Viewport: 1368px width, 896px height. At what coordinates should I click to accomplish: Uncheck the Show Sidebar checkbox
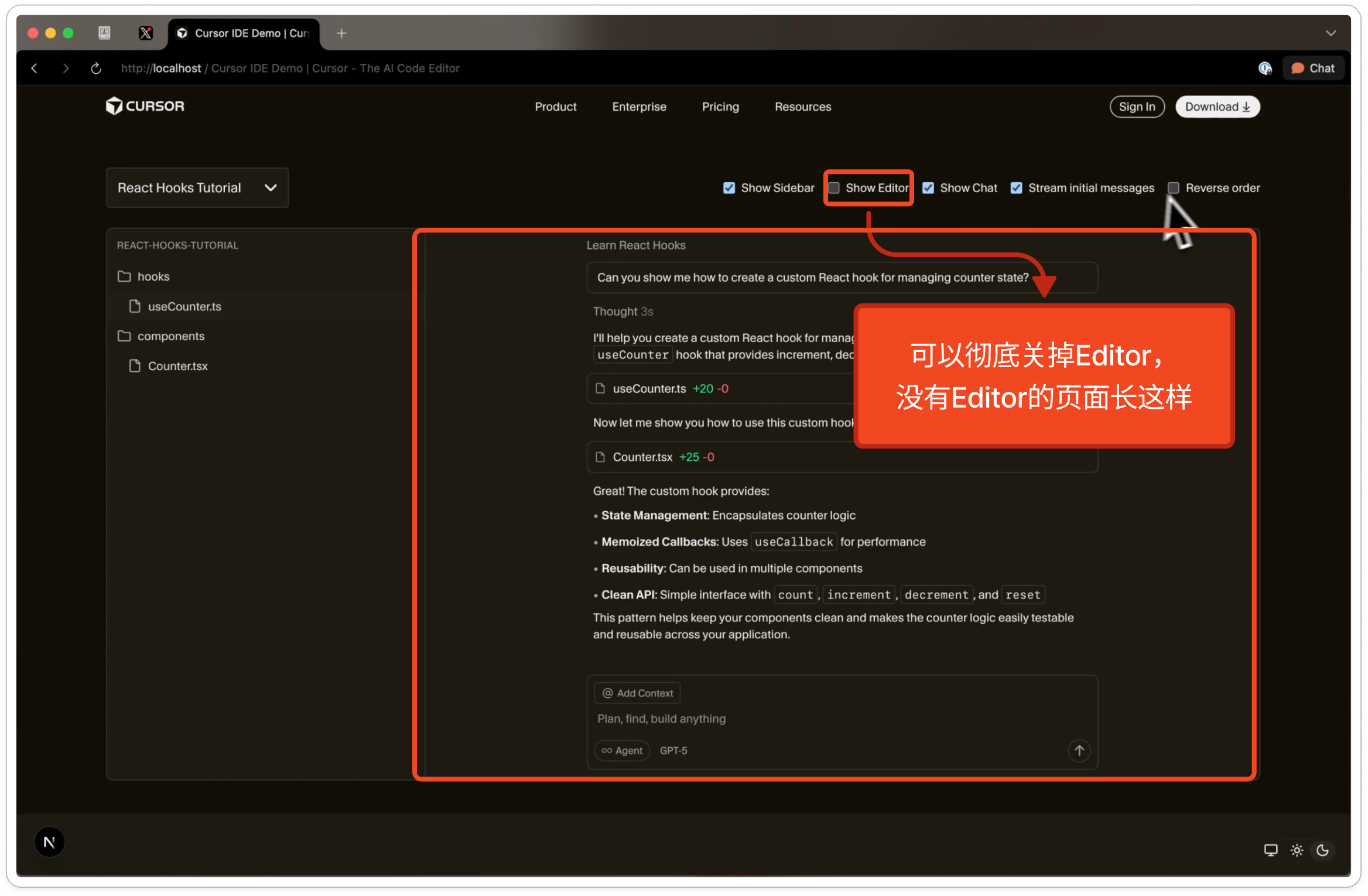tap(729, 188)
